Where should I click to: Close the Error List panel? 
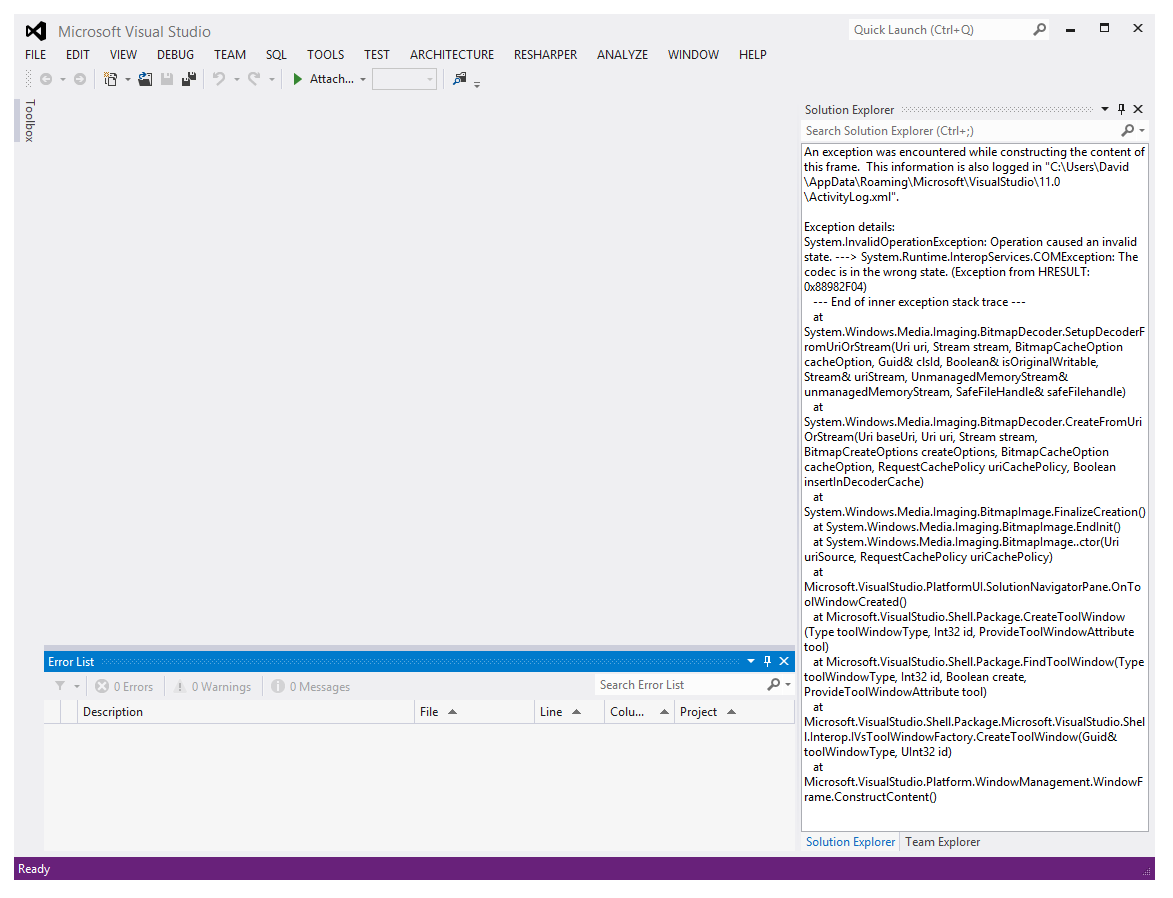(784, 662)
